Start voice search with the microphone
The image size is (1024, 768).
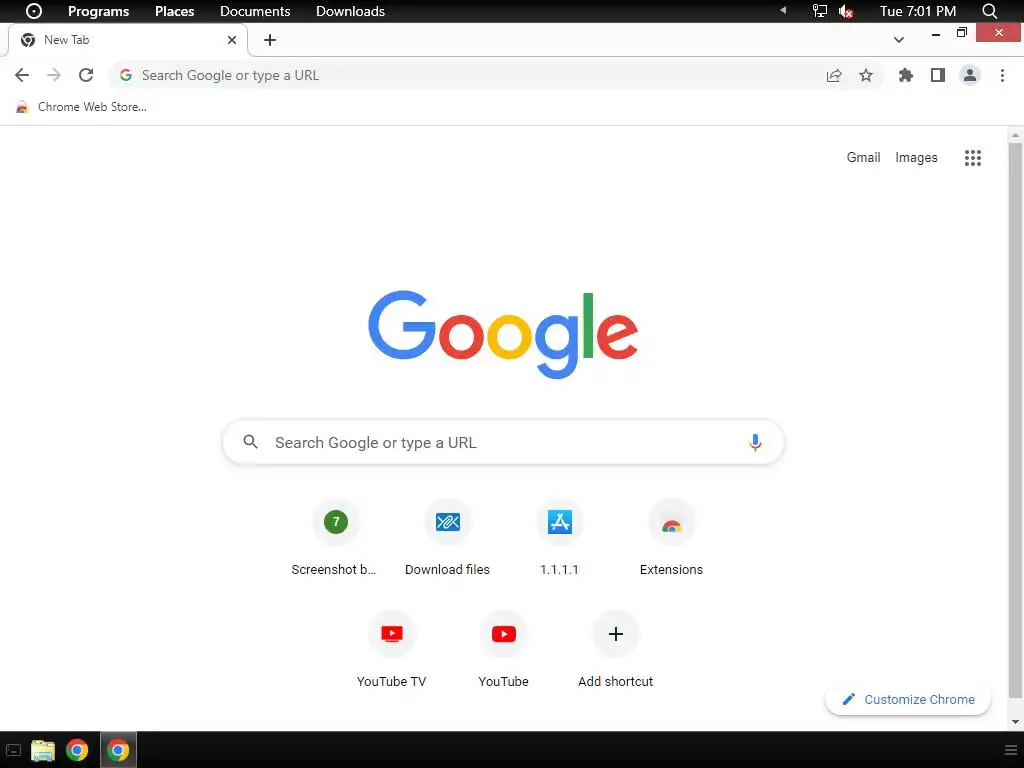(x=755, y=443)
